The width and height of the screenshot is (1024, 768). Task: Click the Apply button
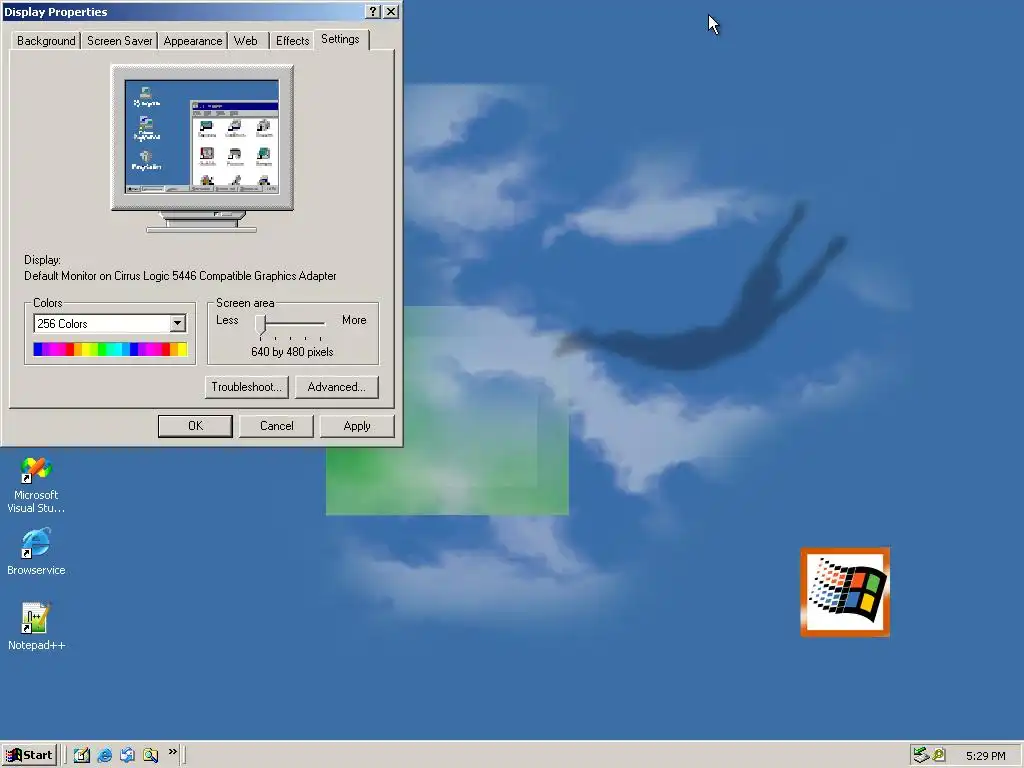(357, 426)
